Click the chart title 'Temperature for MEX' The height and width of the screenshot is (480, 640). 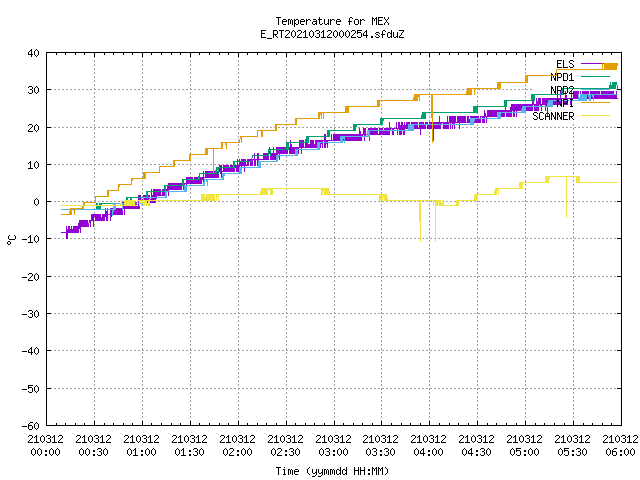(332, 21)
